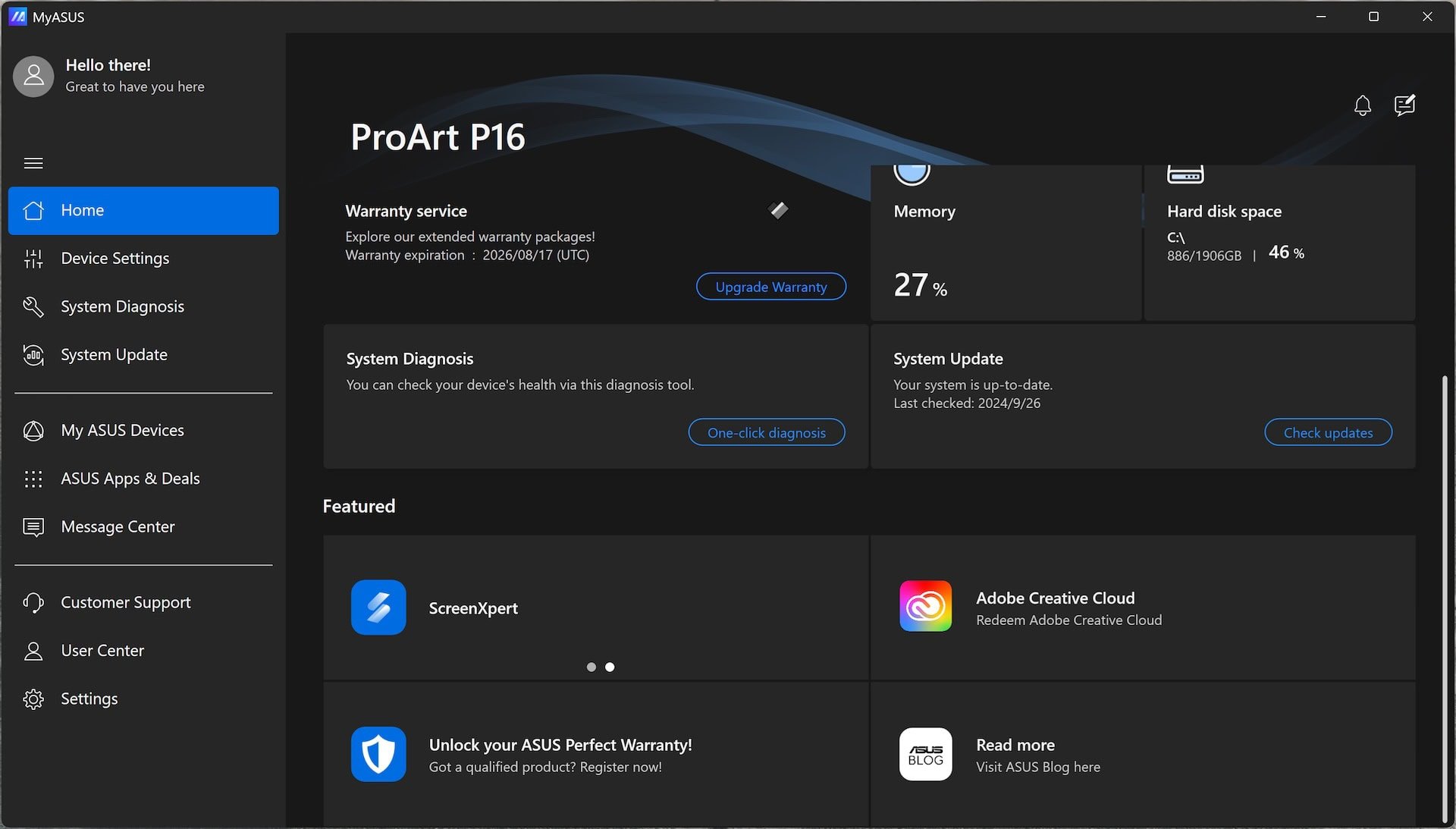The height and width of the screenshot is (829, 1456).
Task: Click the Hard disk space card
Action: pos(1279,243)
